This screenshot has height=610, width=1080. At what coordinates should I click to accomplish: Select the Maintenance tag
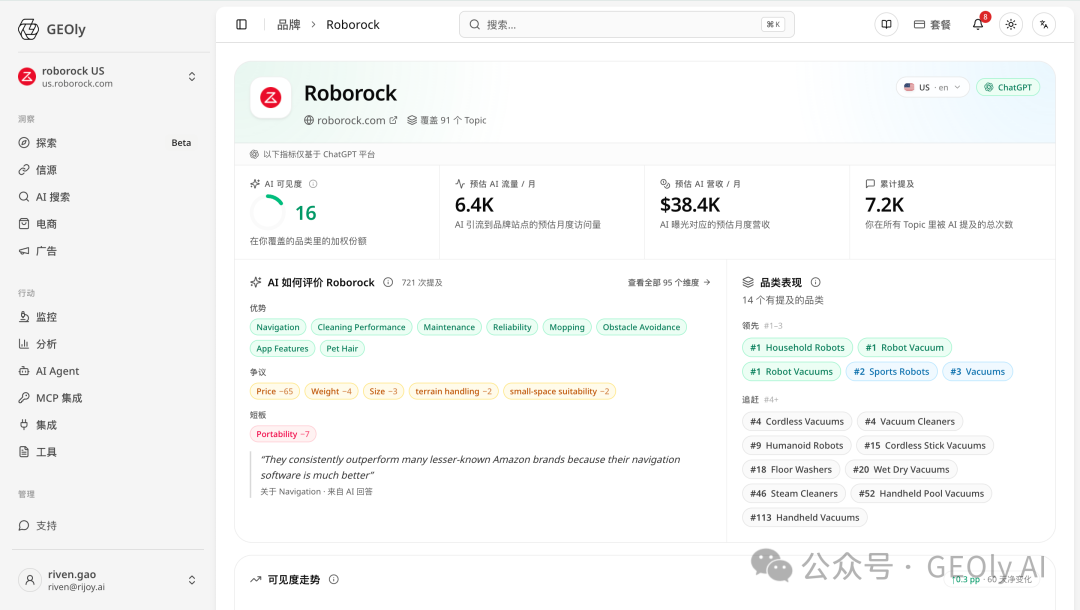[449, 327]
